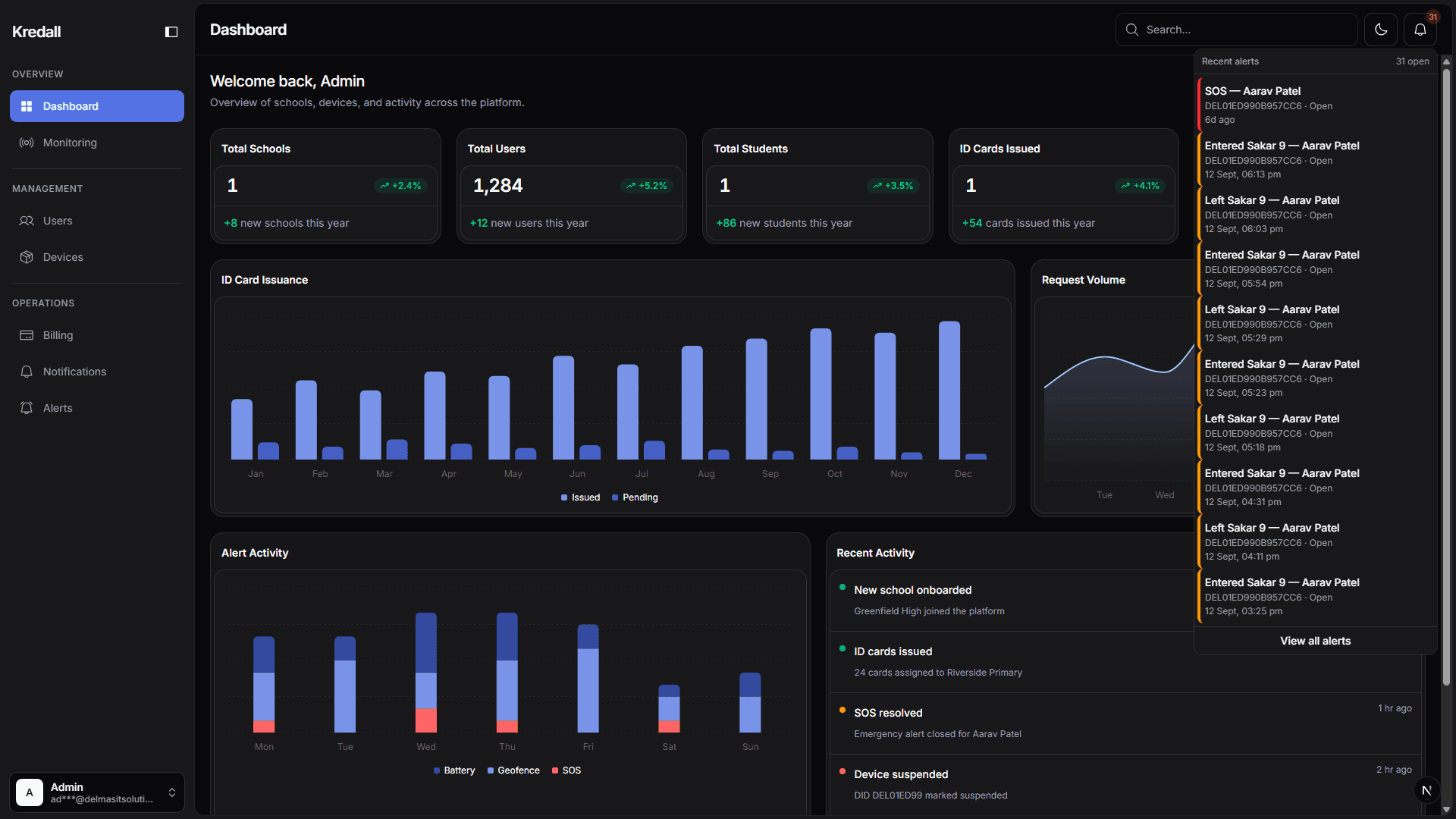Image resolution: width=1456 pixels, height=819 pixels.
Task: Open alert Entered Sakar 9 at 06:13 pm
Action: pyautogui.click(x=1316, y=159)
